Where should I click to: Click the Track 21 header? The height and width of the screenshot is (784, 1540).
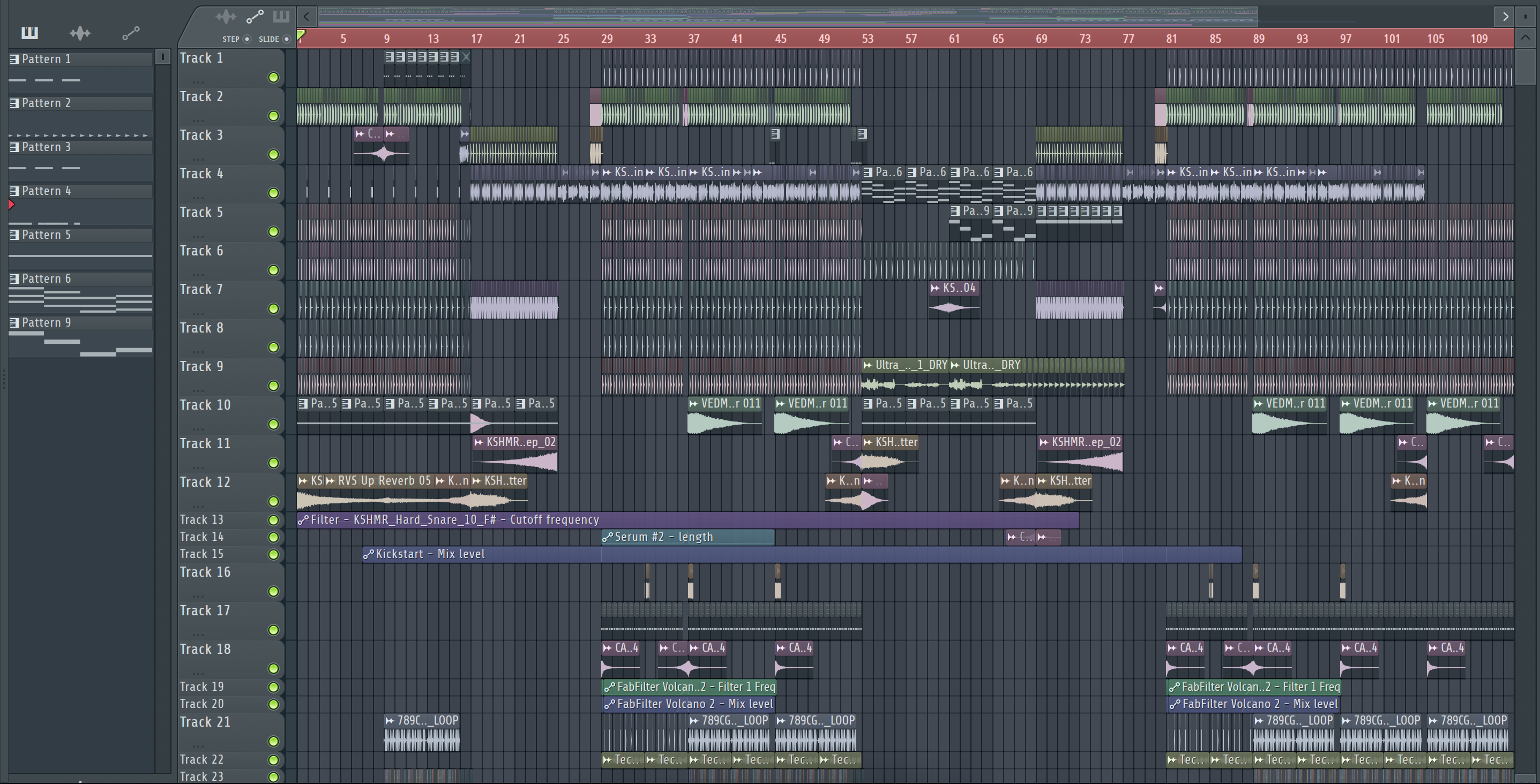pyautogui.click(x=230, y=732)
